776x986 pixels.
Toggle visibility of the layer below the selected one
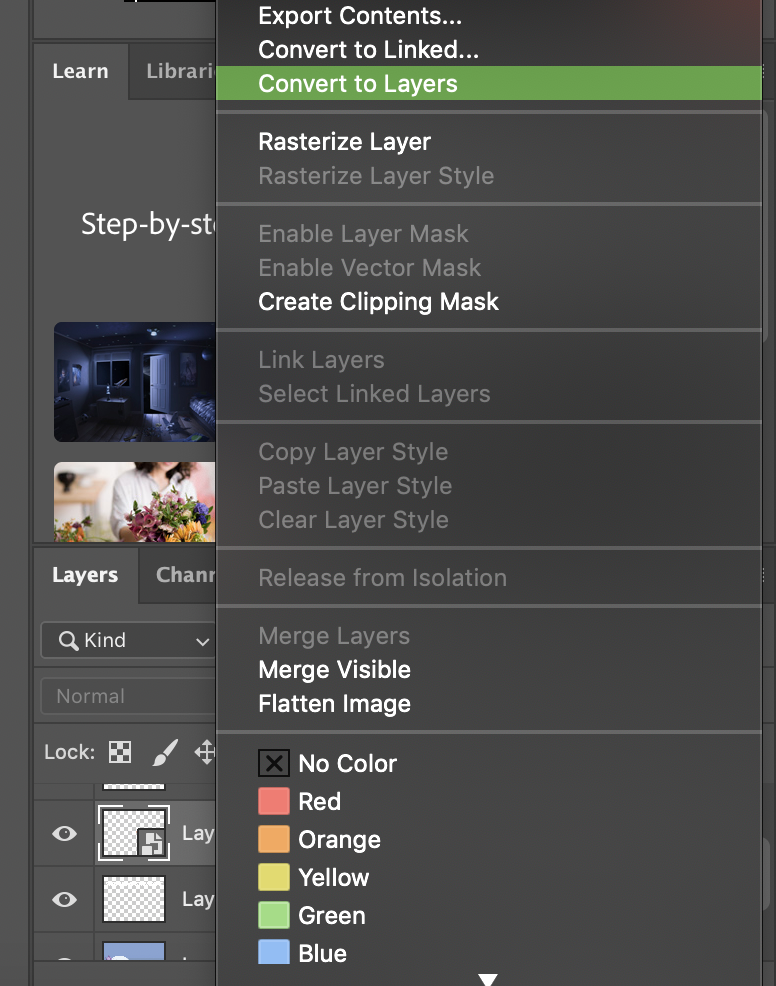65,899
